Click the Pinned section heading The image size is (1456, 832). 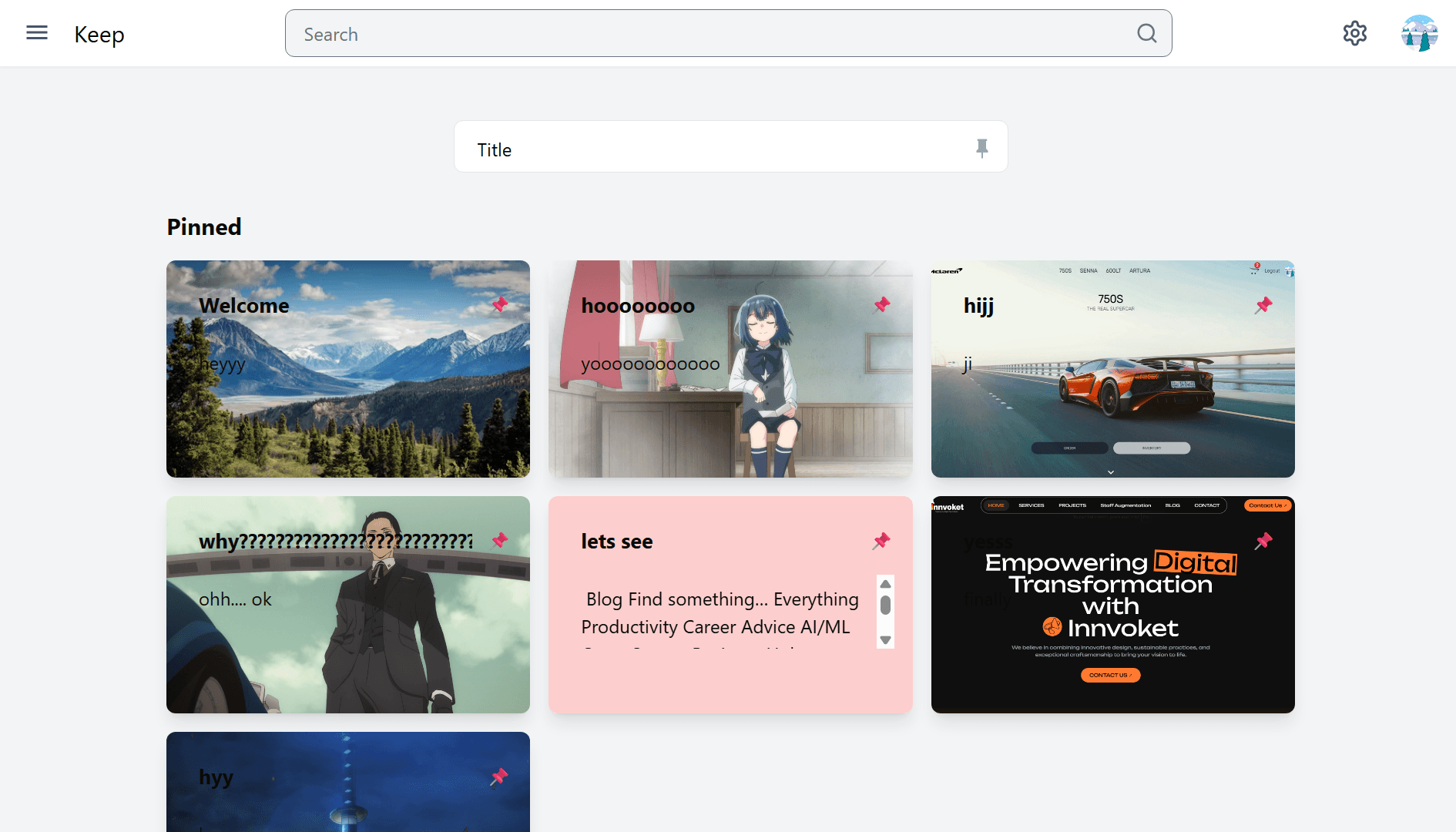(204, 227)
